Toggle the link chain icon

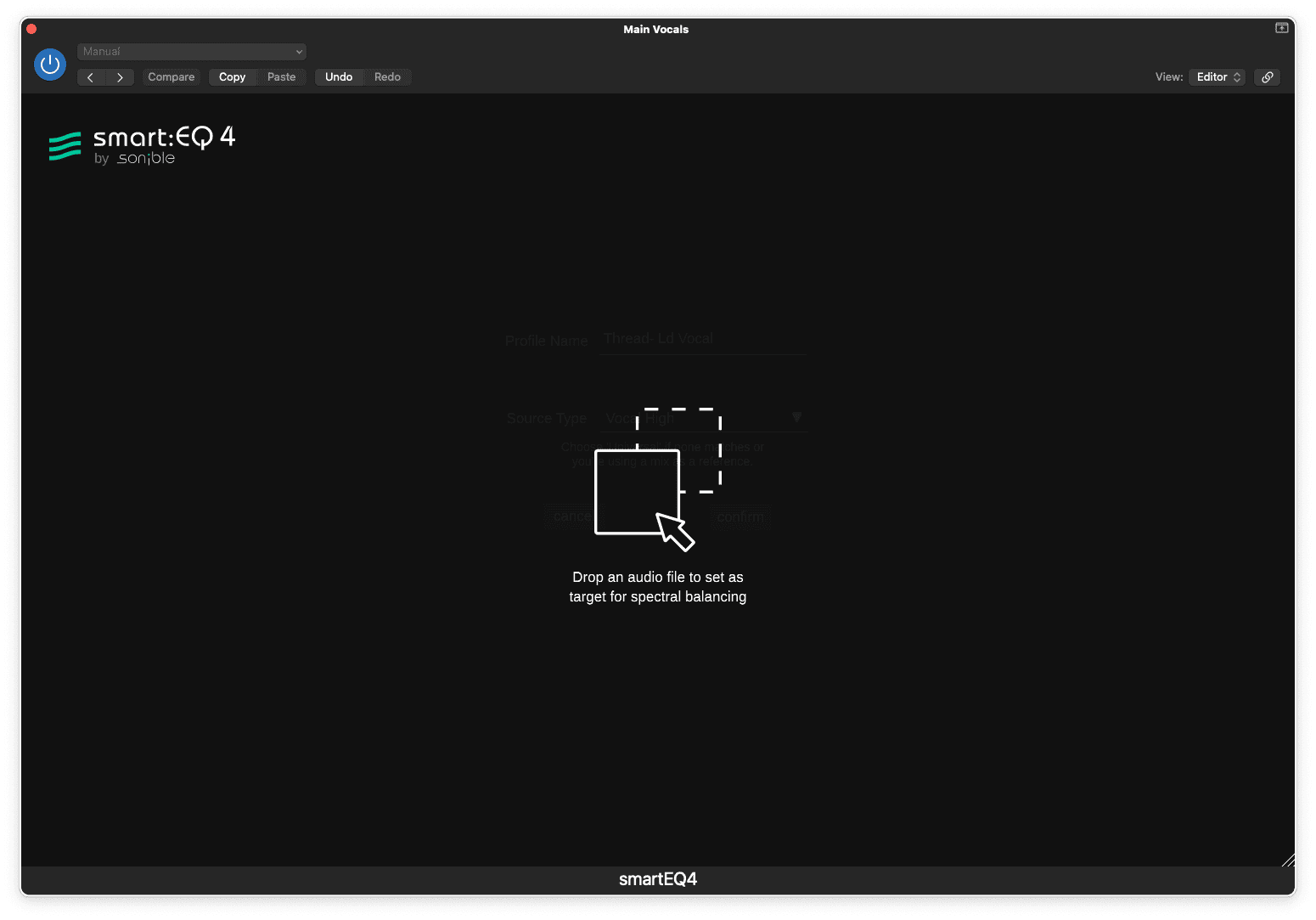pyautogui.click(x=1268, y=77)
